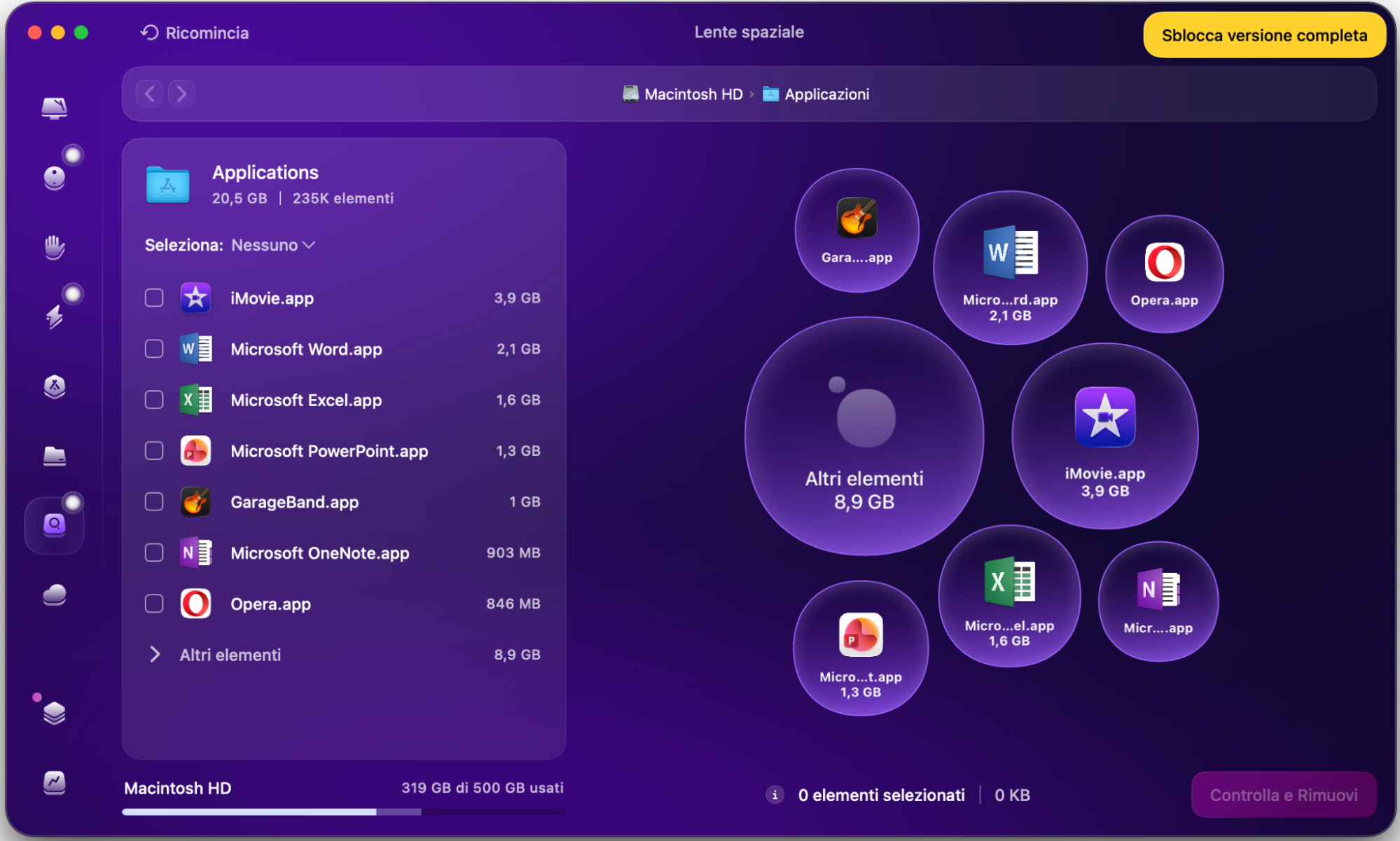Click the GarageBand.app row name
Image resolution: width=1400 pixels, height=841 pixels.
click(x=295, y=502)
